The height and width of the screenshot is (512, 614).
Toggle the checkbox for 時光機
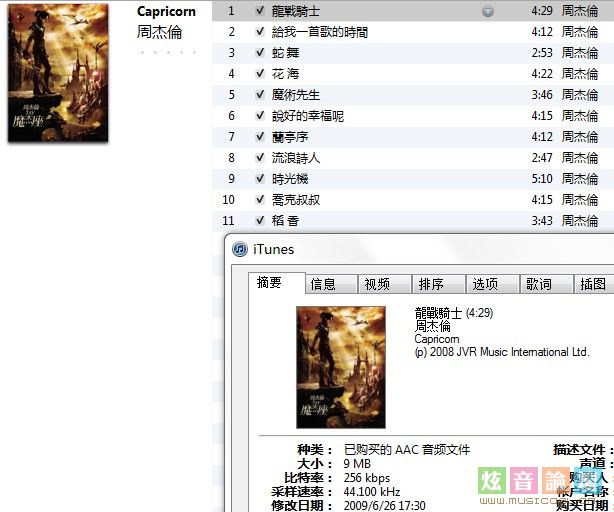[x=260, y=178]
